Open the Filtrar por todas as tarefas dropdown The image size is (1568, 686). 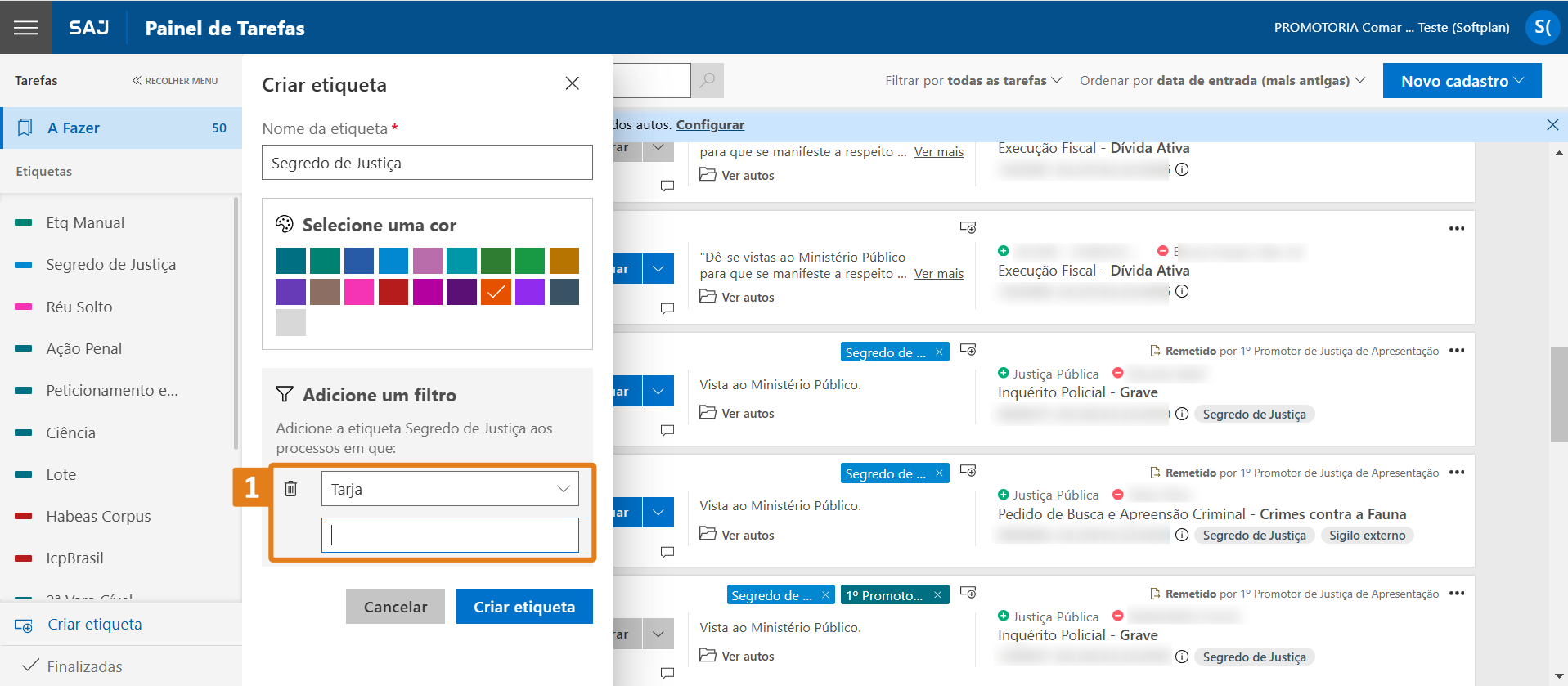pyautogui.click(x=973, y=81)
